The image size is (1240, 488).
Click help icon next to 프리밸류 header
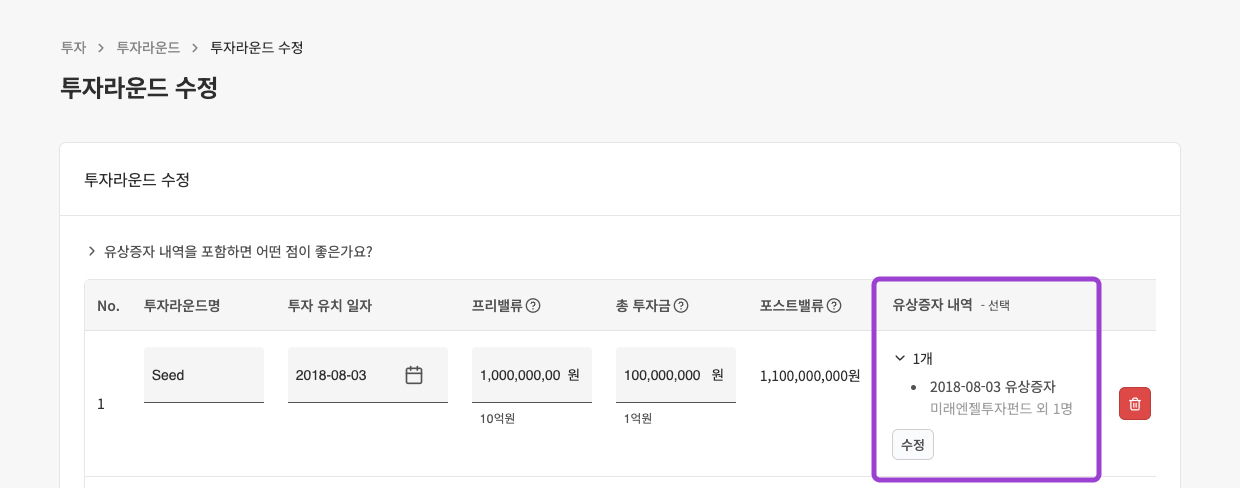point(533,306)
